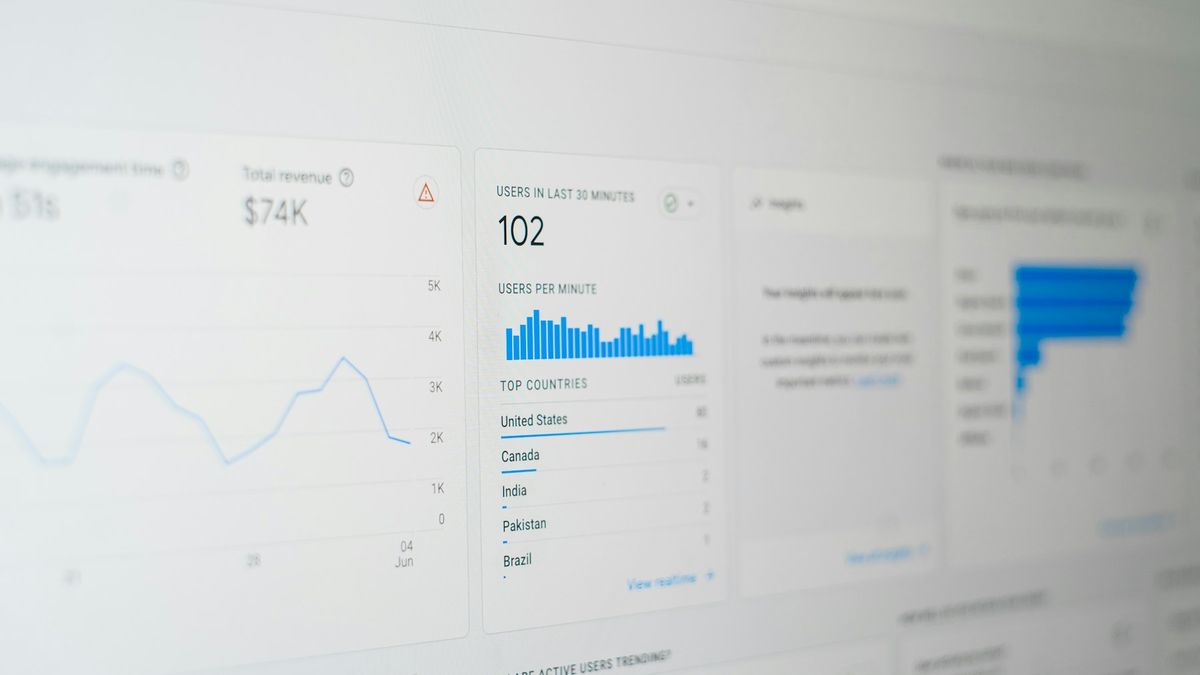Click the tallest bar in Users per minute chart
The image size is (1200, 675).
click(x=536, y=334)
